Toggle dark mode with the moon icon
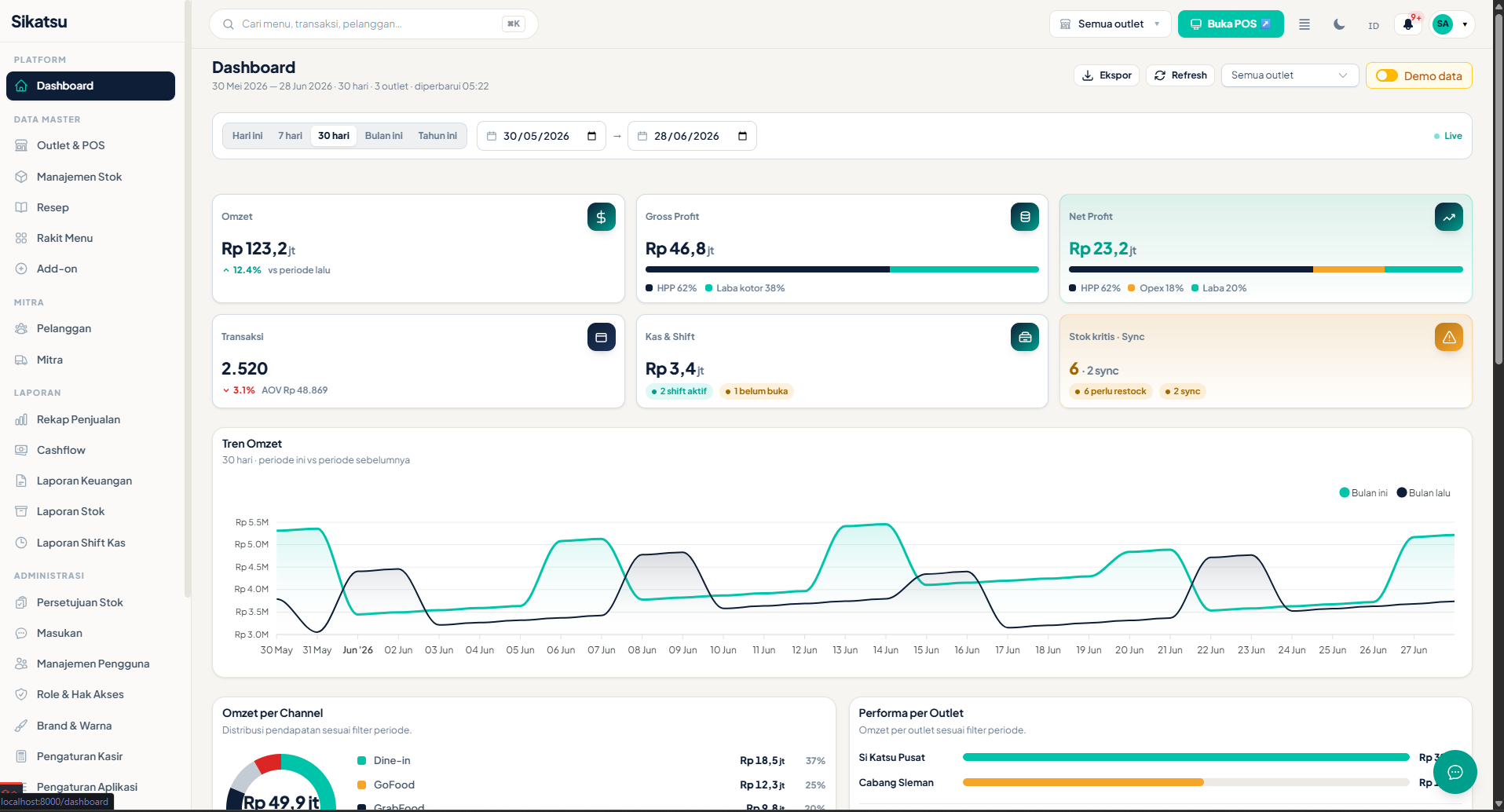This screenshot has width=1504, height=812. click(1339, 24)
